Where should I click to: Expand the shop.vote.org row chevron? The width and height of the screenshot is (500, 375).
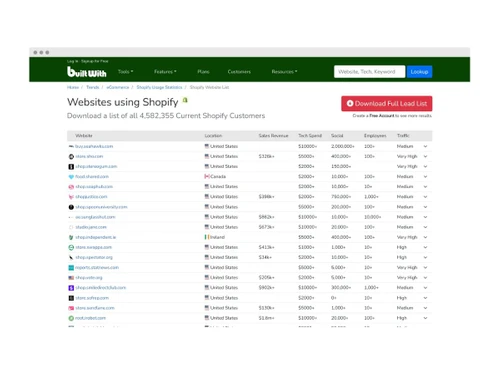425,278
